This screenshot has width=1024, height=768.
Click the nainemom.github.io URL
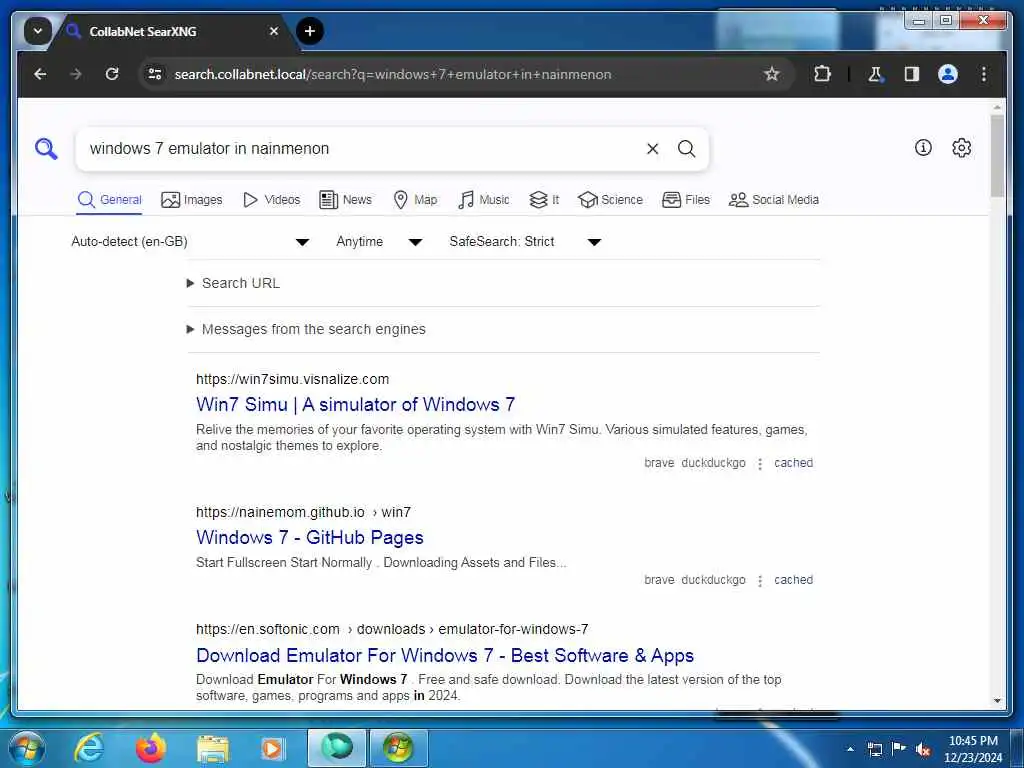pos(303,513)
